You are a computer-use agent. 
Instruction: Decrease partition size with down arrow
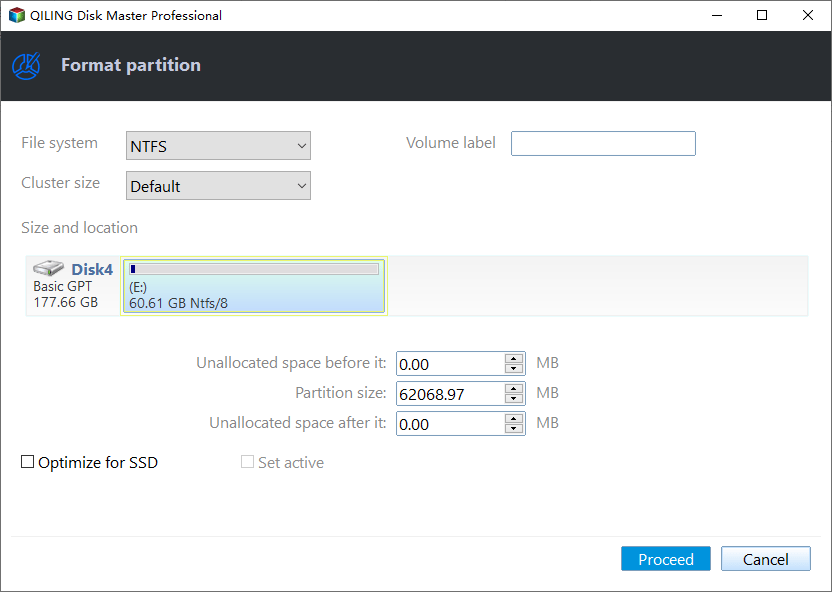[x=514, y=399]
